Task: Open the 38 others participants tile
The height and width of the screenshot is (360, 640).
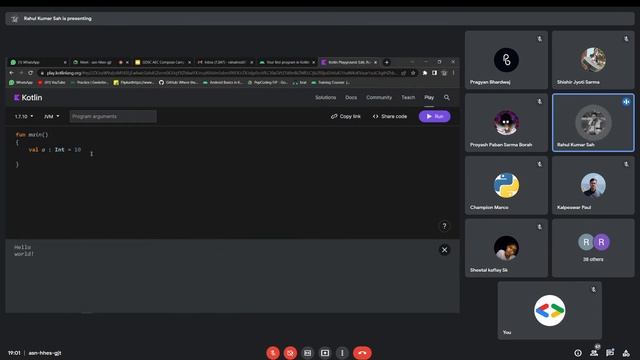Action: click(593, 248)
